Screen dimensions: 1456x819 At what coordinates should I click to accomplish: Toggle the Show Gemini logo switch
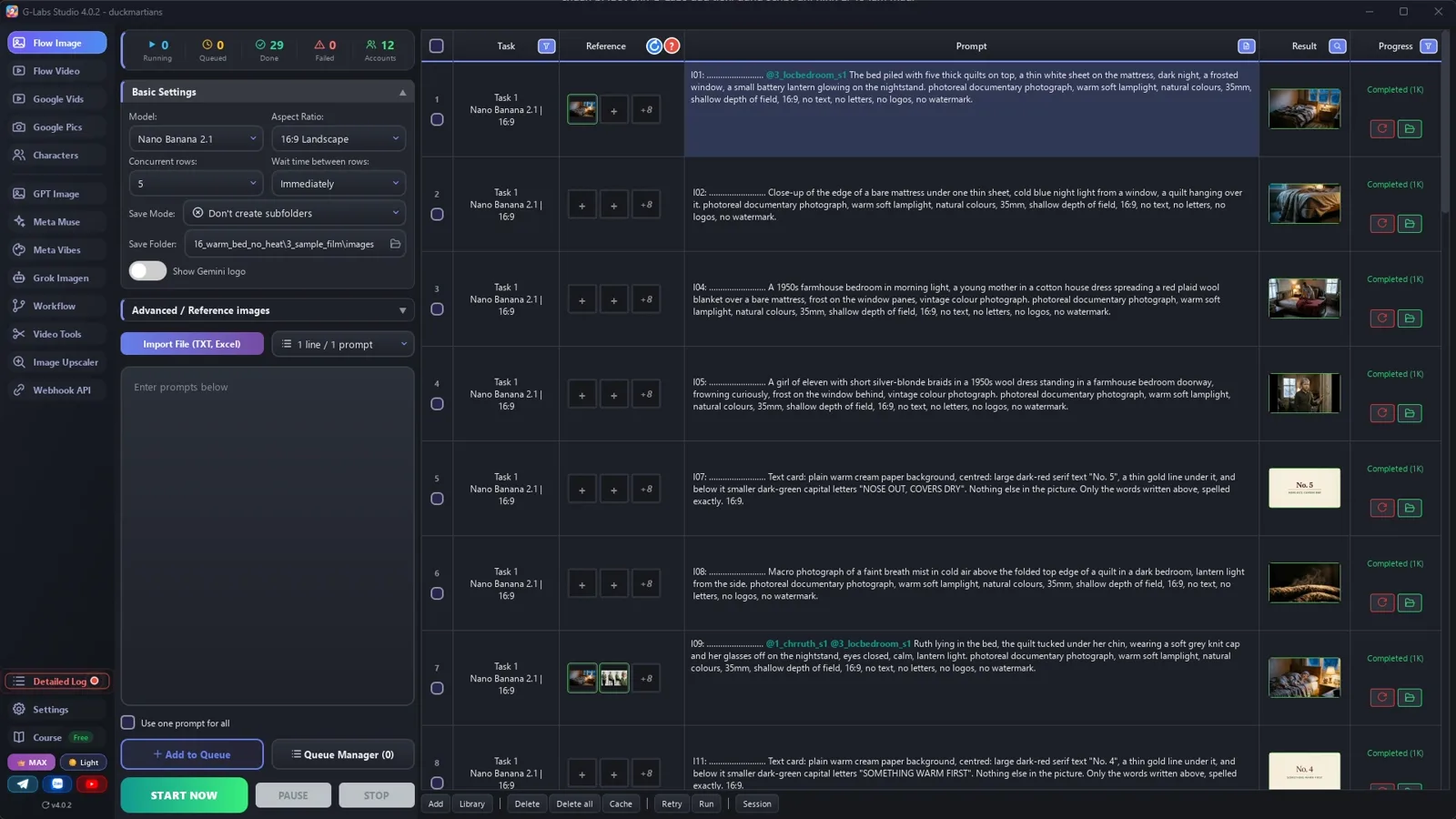coord(147,271)
